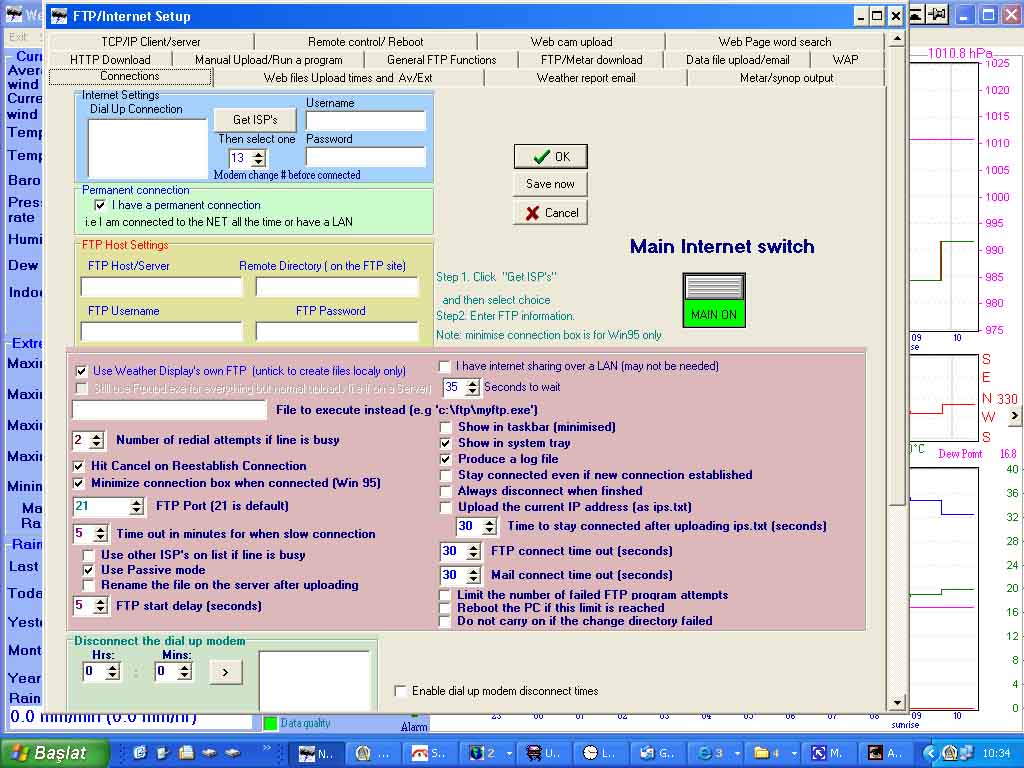Increase the FTP Port spinner value
This screenshot has width=1024, height=768.
pyautogui.click(x=137, y=502)
